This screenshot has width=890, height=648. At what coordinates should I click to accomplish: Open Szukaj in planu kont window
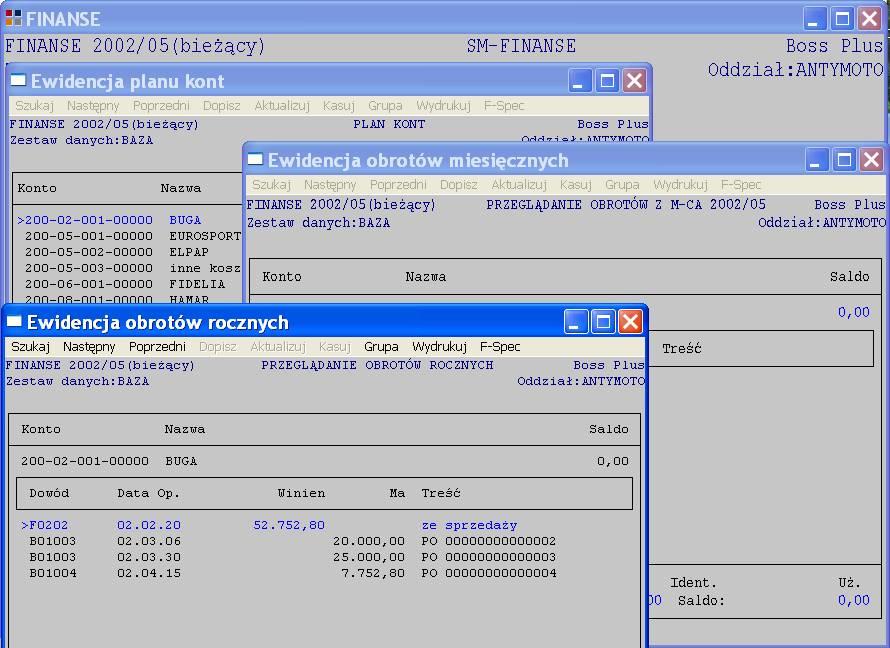coord(35,106)
